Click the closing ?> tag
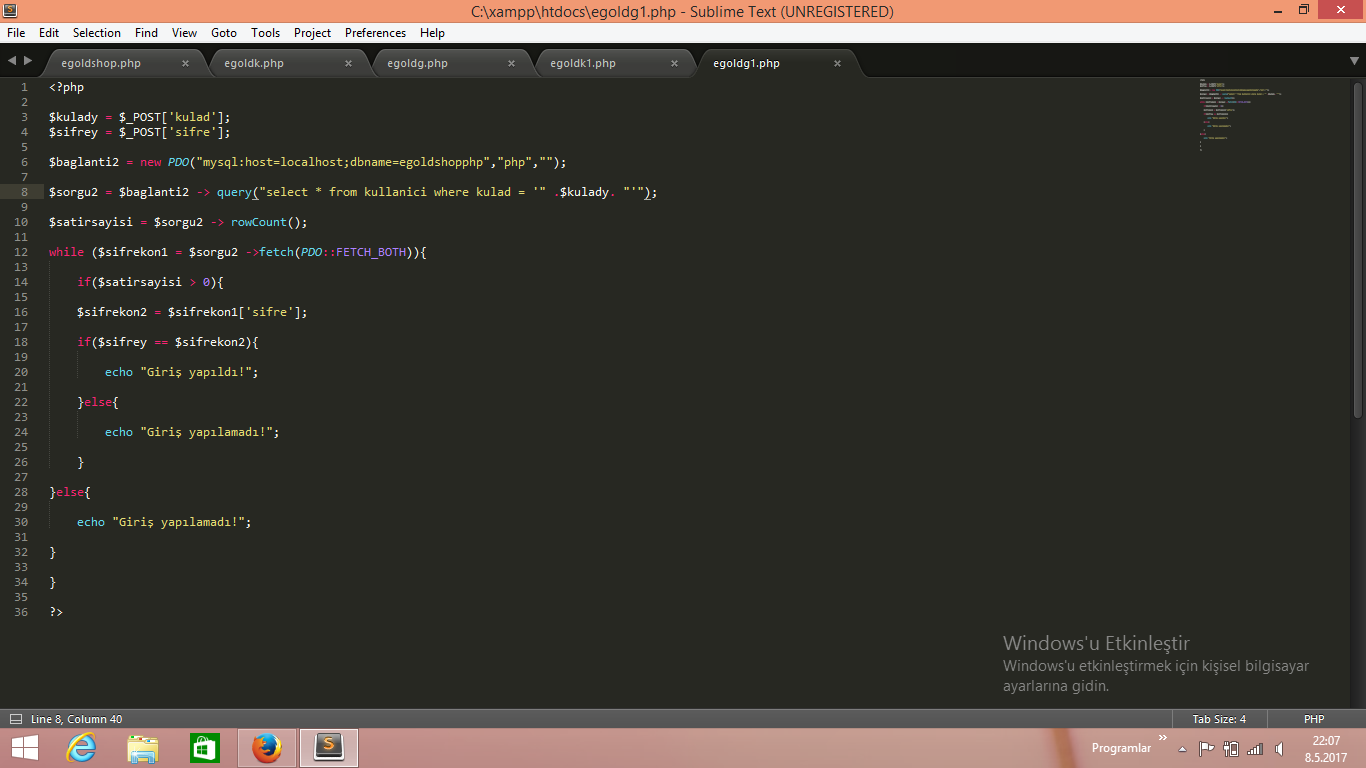Viewport: 1366px width, 768px height. point(55,612)
